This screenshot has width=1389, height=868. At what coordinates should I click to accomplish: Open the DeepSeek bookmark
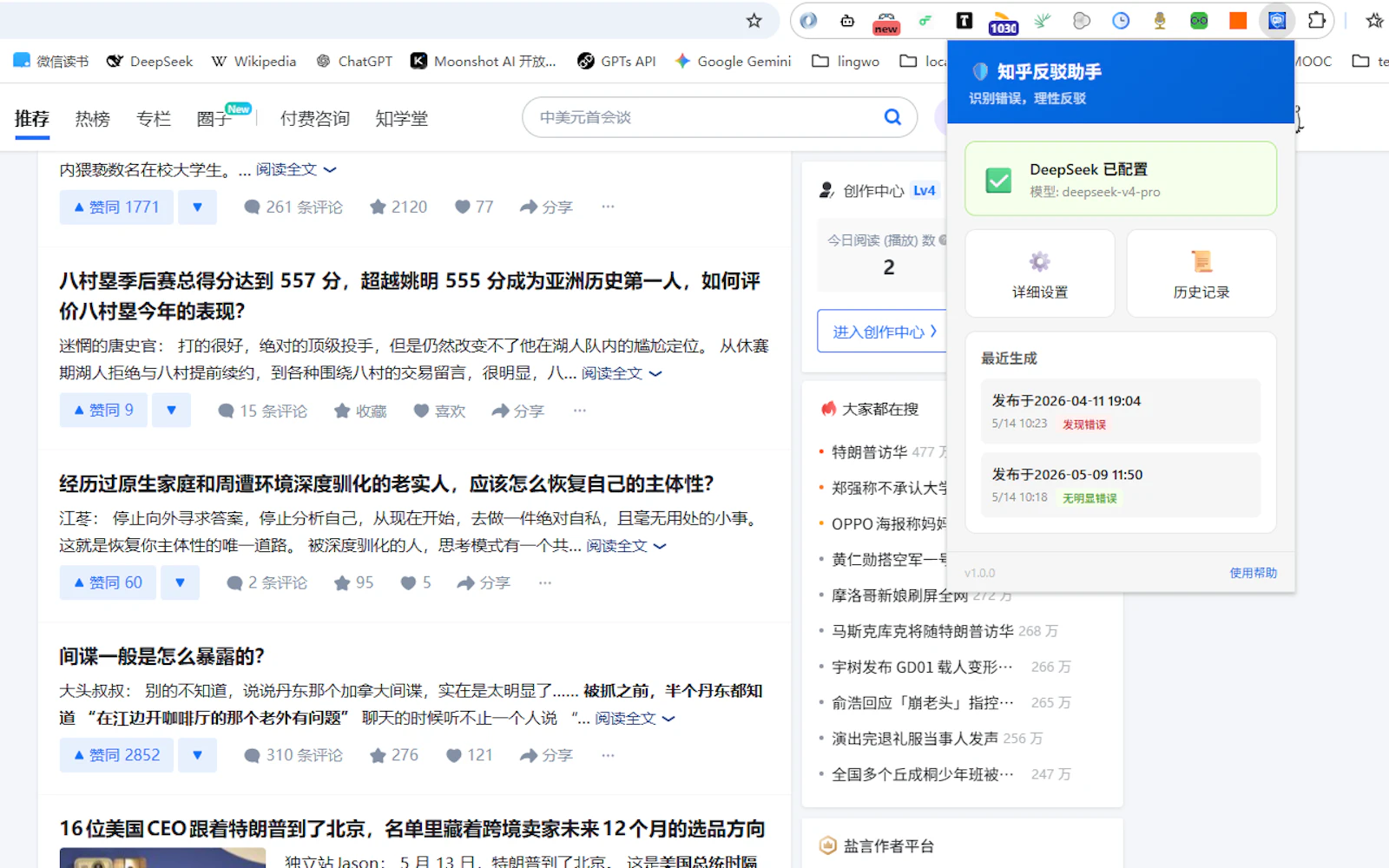tap(149, 61)
